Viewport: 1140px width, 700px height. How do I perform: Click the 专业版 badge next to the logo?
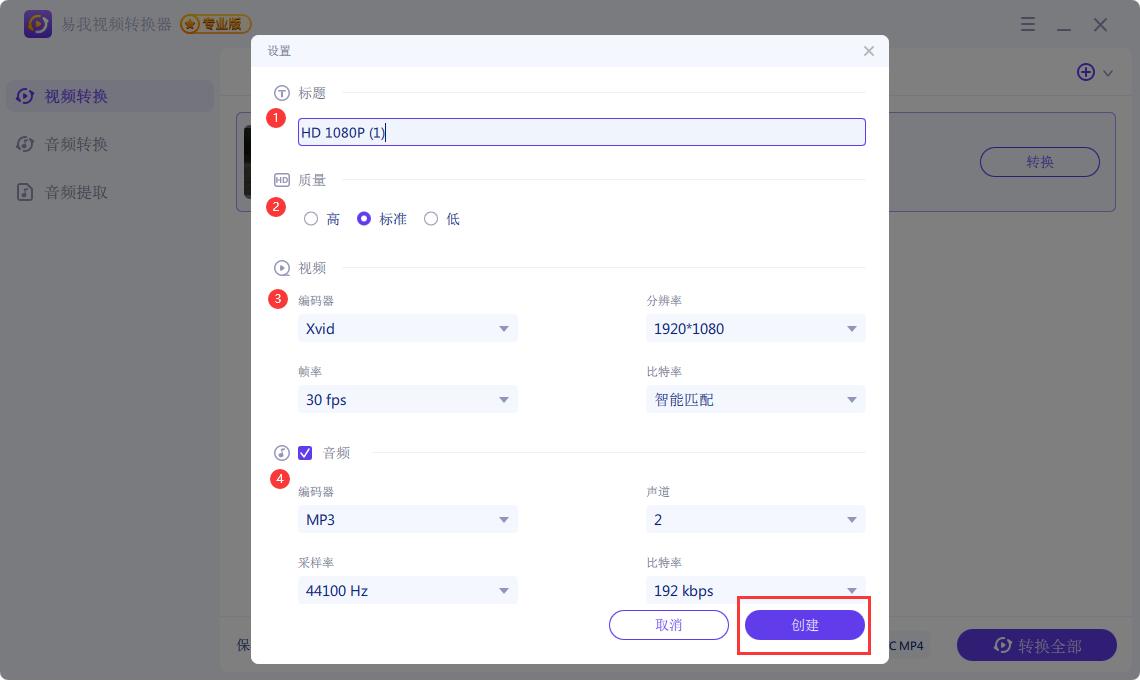216,24
